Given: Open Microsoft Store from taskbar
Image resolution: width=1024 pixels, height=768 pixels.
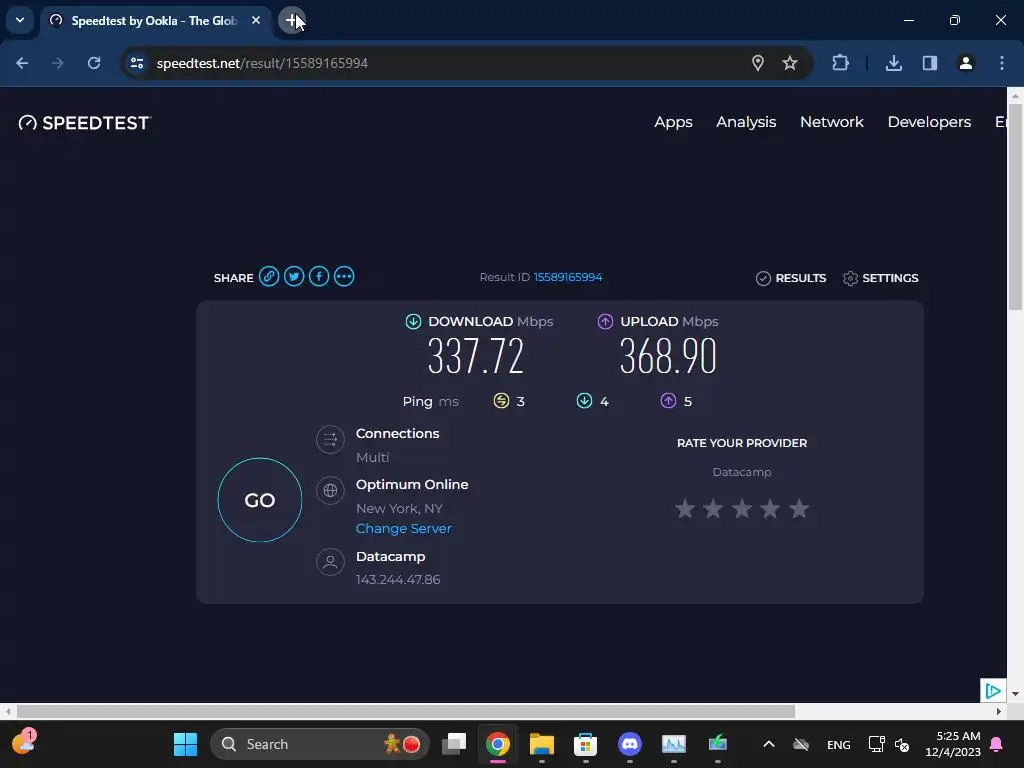Looking at the screenshot, I should click(585, 744).
